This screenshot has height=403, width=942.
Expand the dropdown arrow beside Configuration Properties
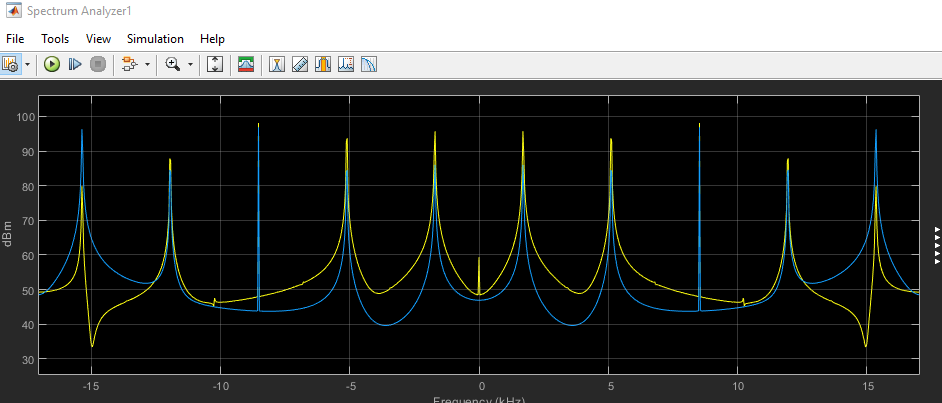pyautogui.click(x=27, y=64)
